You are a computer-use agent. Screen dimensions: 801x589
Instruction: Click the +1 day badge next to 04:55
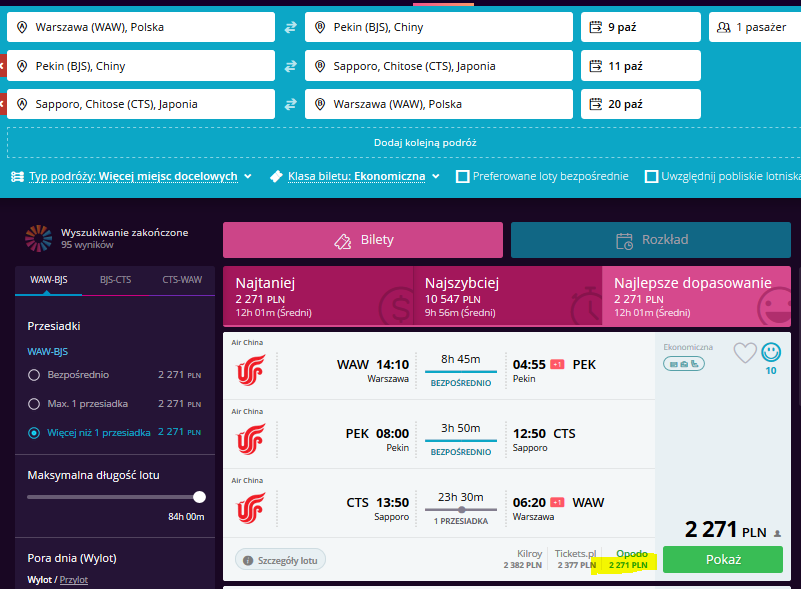[557, 365]
